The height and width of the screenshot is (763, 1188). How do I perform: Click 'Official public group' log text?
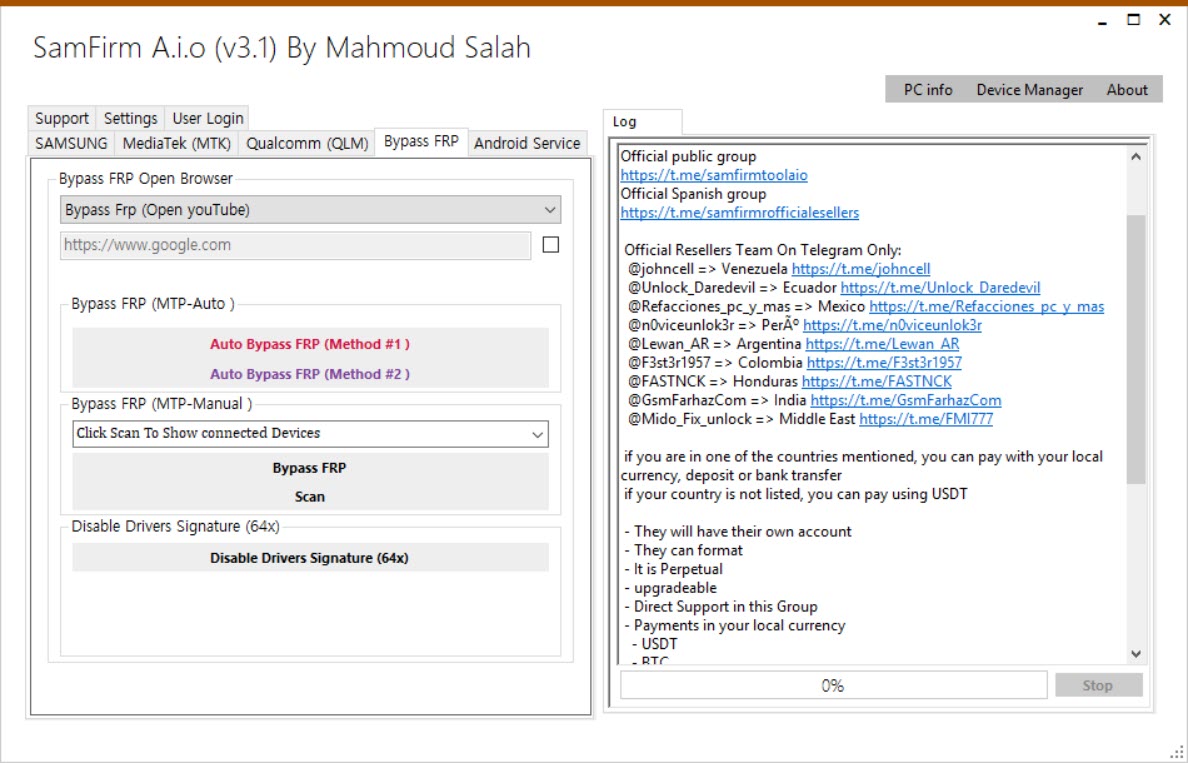(689, 157)
